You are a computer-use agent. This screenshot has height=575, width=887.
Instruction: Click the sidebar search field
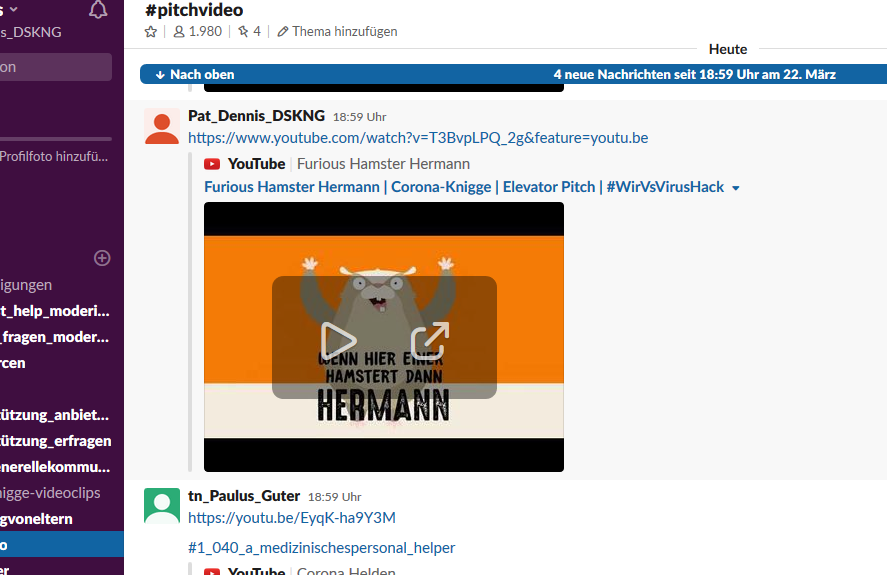55,67
